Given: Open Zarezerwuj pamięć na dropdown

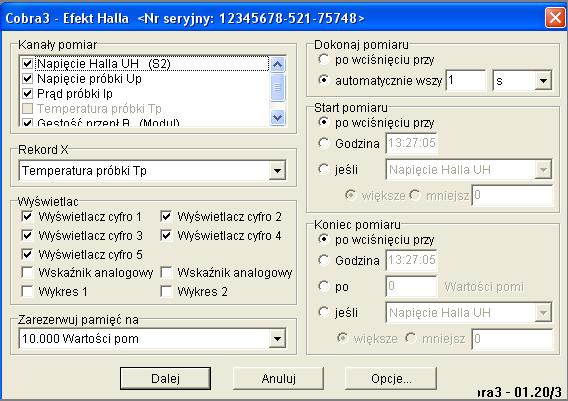Looking at the screenshot, I should tap(277, 339).
